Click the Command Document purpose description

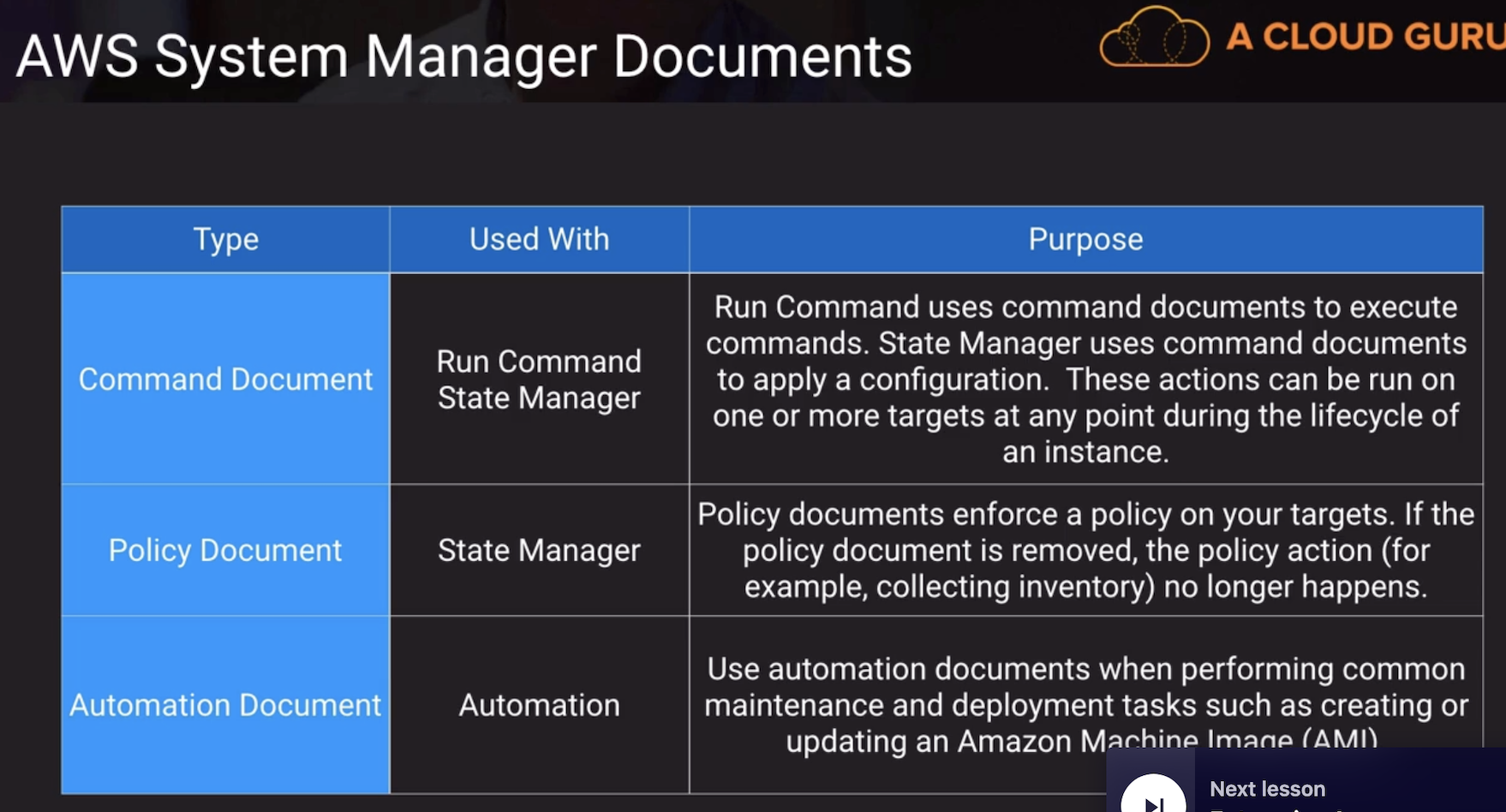tap(1085, 379)
